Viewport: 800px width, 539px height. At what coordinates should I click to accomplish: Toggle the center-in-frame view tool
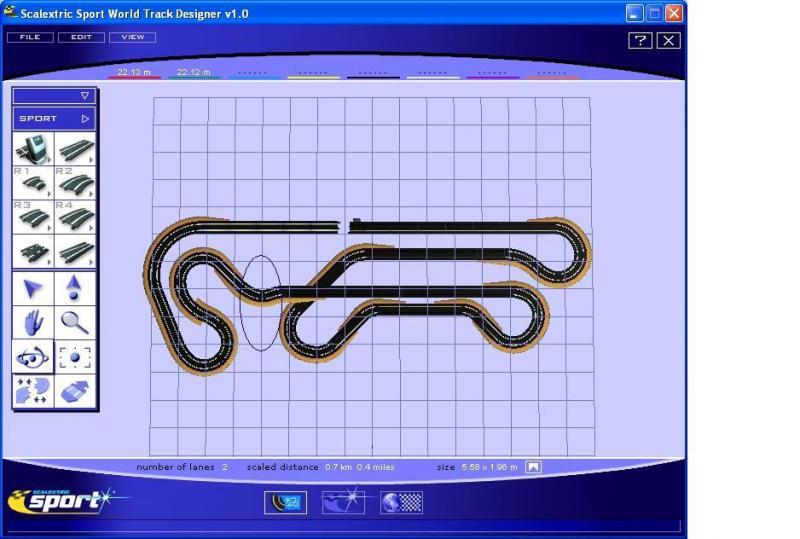point(75,357)
